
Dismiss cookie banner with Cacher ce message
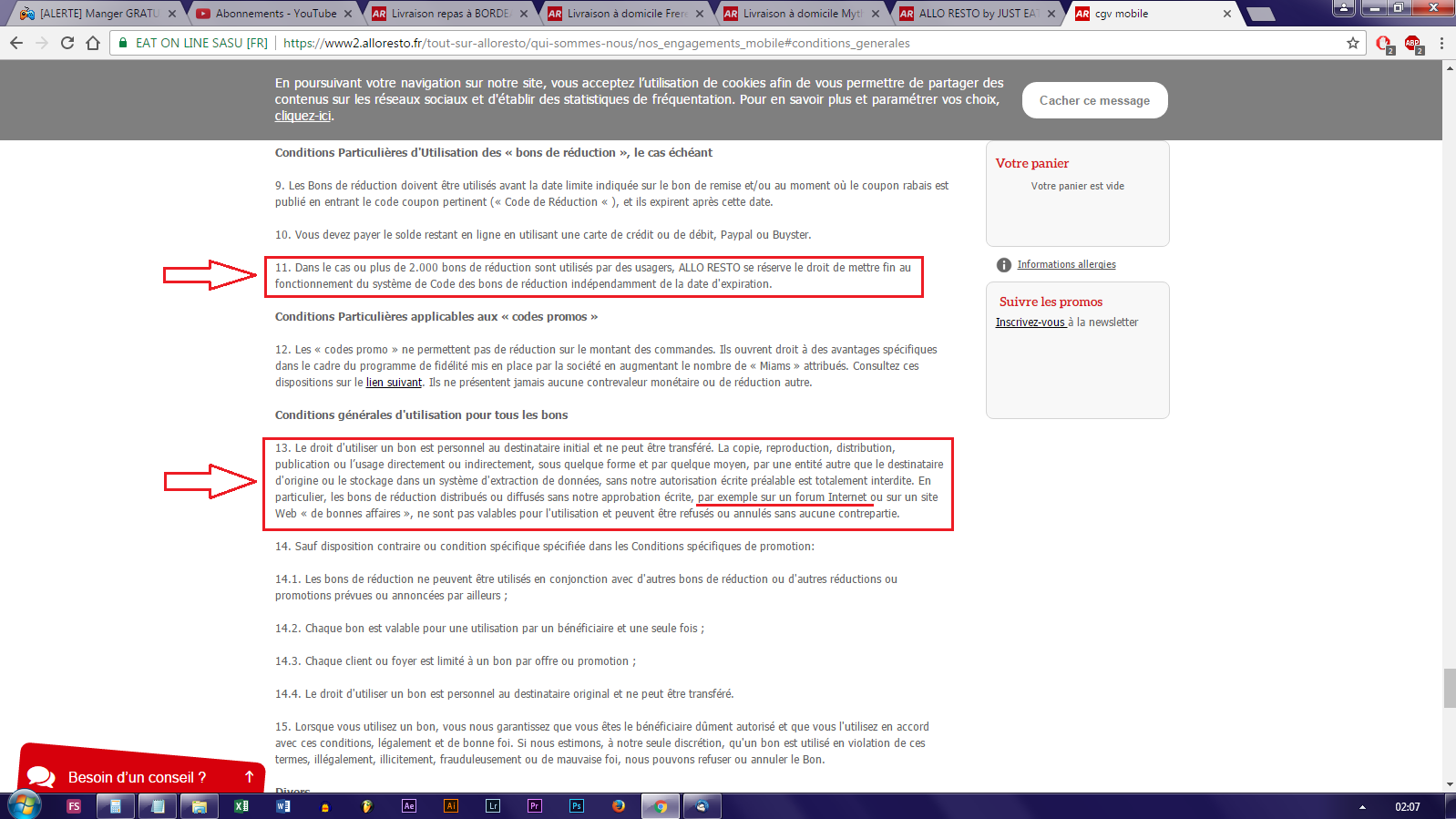click(1094, 100)
